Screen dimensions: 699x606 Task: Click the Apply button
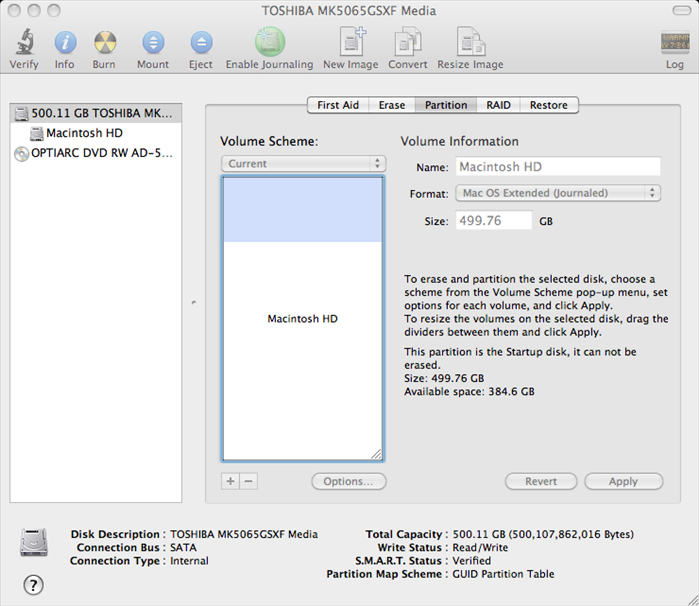(x=624, y=481)
